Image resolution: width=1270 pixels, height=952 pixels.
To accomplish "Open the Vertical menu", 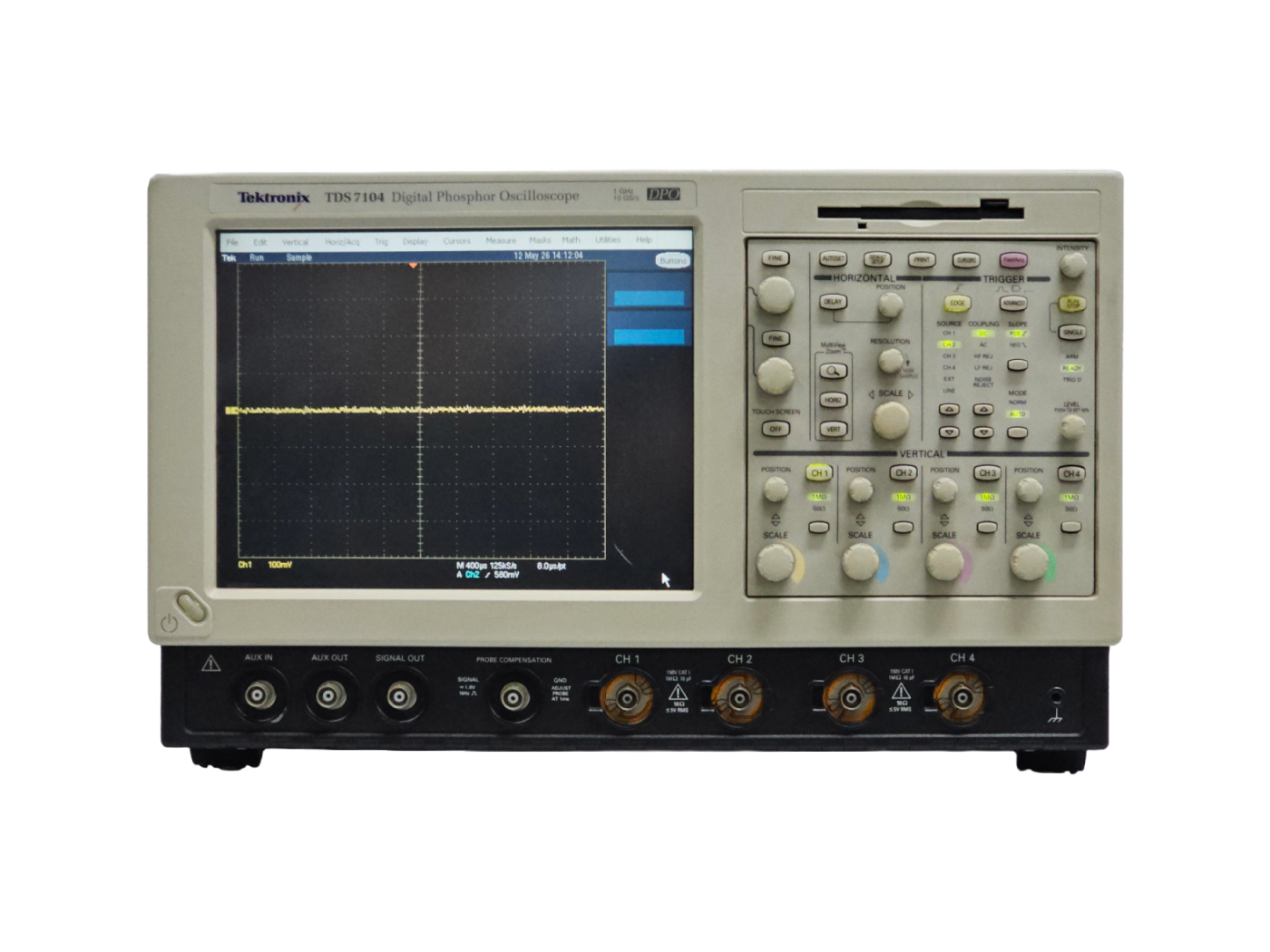I will (x=295, y=242).
